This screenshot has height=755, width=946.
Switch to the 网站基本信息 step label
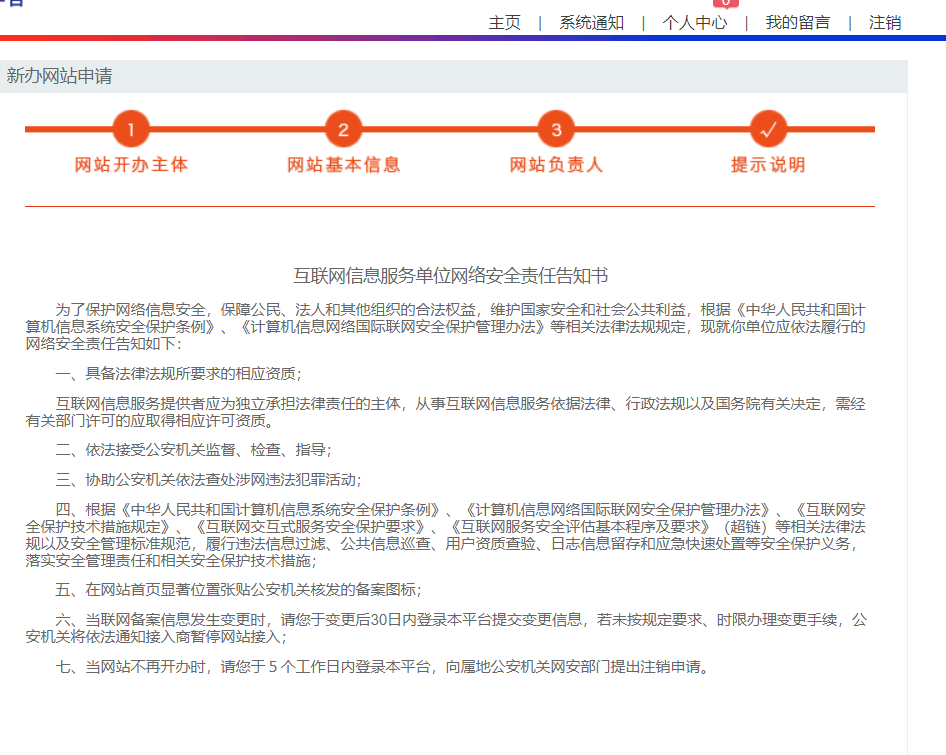343,165
